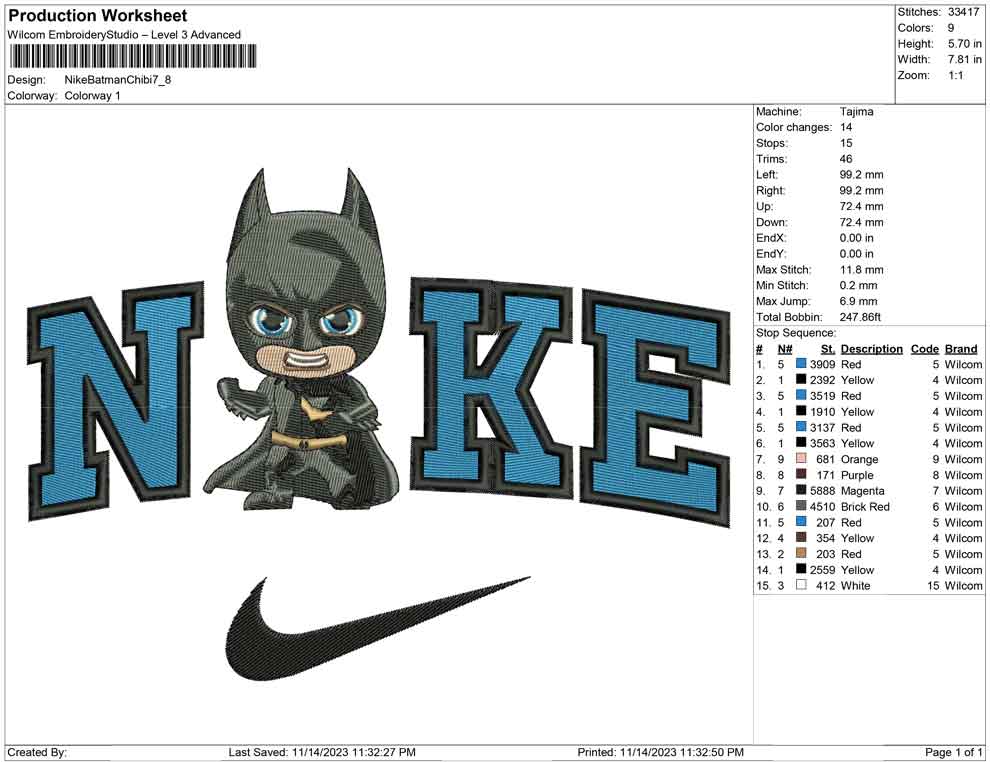
Task: Select the value Colorway 1
Action: (92, 96)
